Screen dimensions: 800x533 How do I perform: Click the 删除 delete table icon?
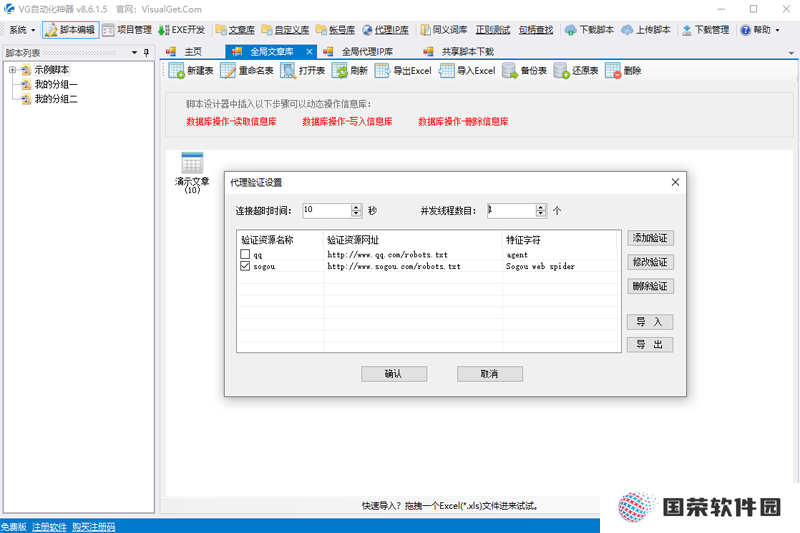613,71
